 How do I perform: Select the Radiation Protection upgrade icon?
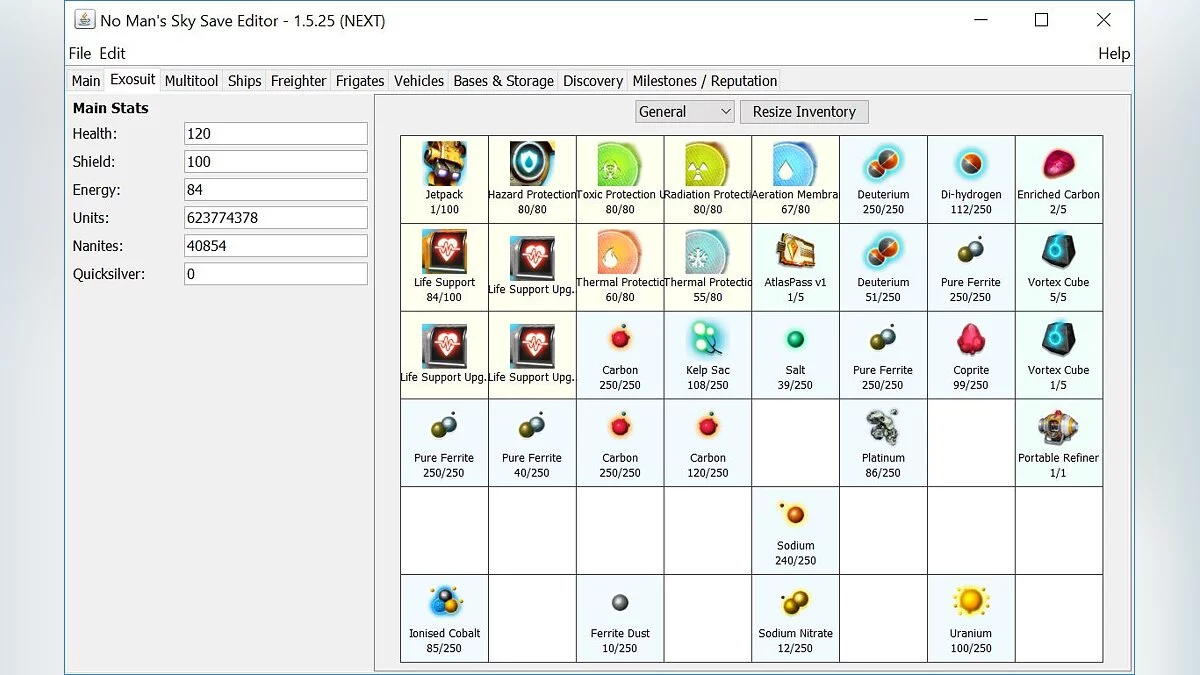click(x=708, y=163)
